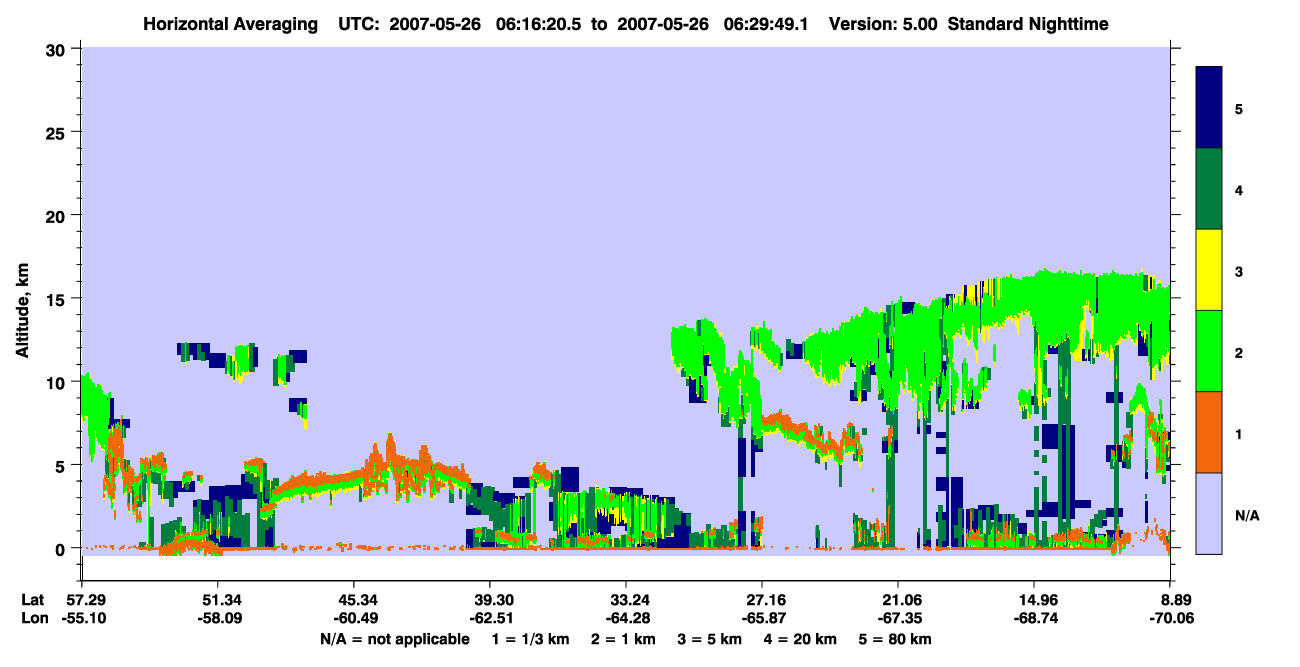Click the lavender N/A color bar segment

click(x=1209, y=513)
